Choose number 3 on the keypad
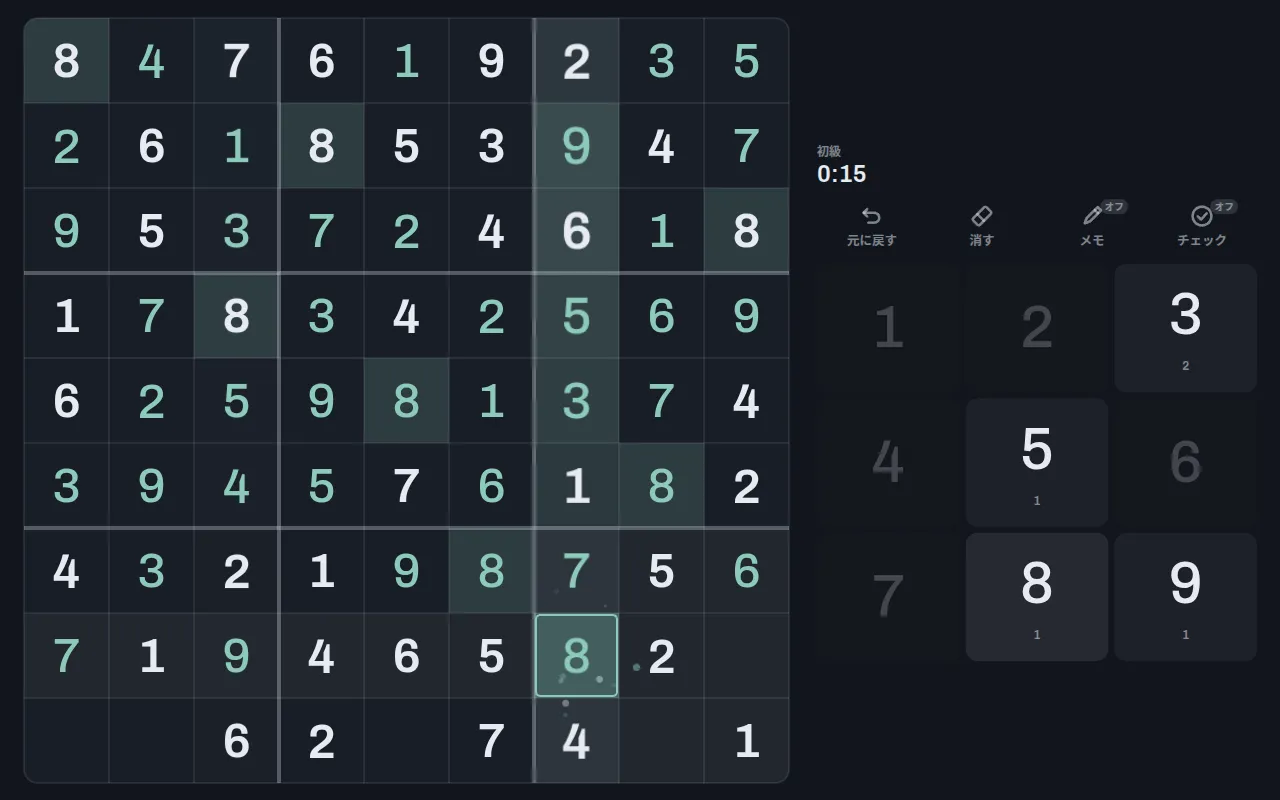Screen dimensions: 1280x800 point(1185,328)
